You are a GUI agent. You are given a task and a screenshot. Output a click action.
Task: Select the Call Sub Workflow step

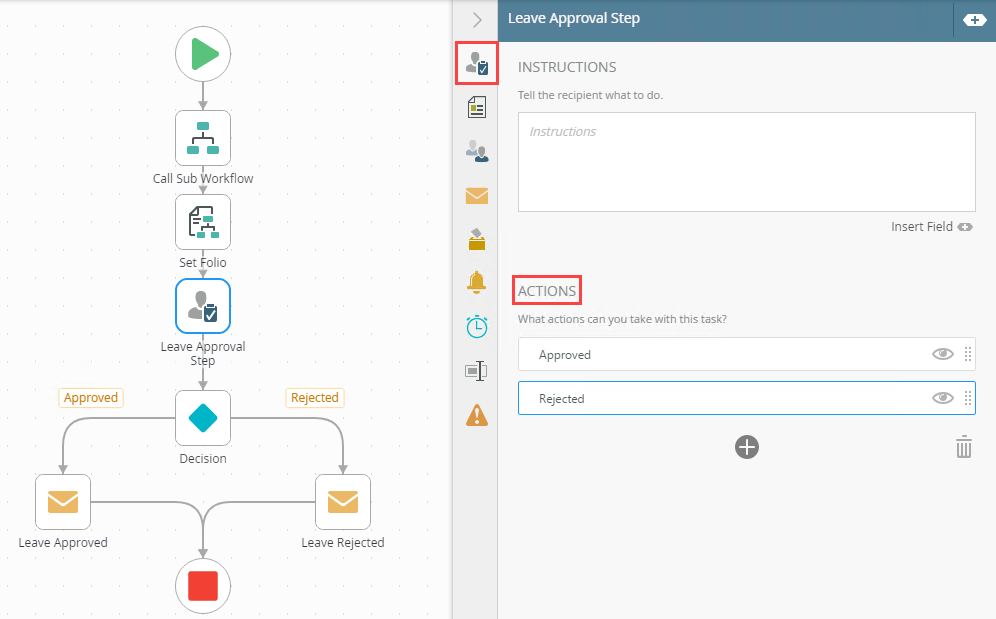[x=203, y=138]
